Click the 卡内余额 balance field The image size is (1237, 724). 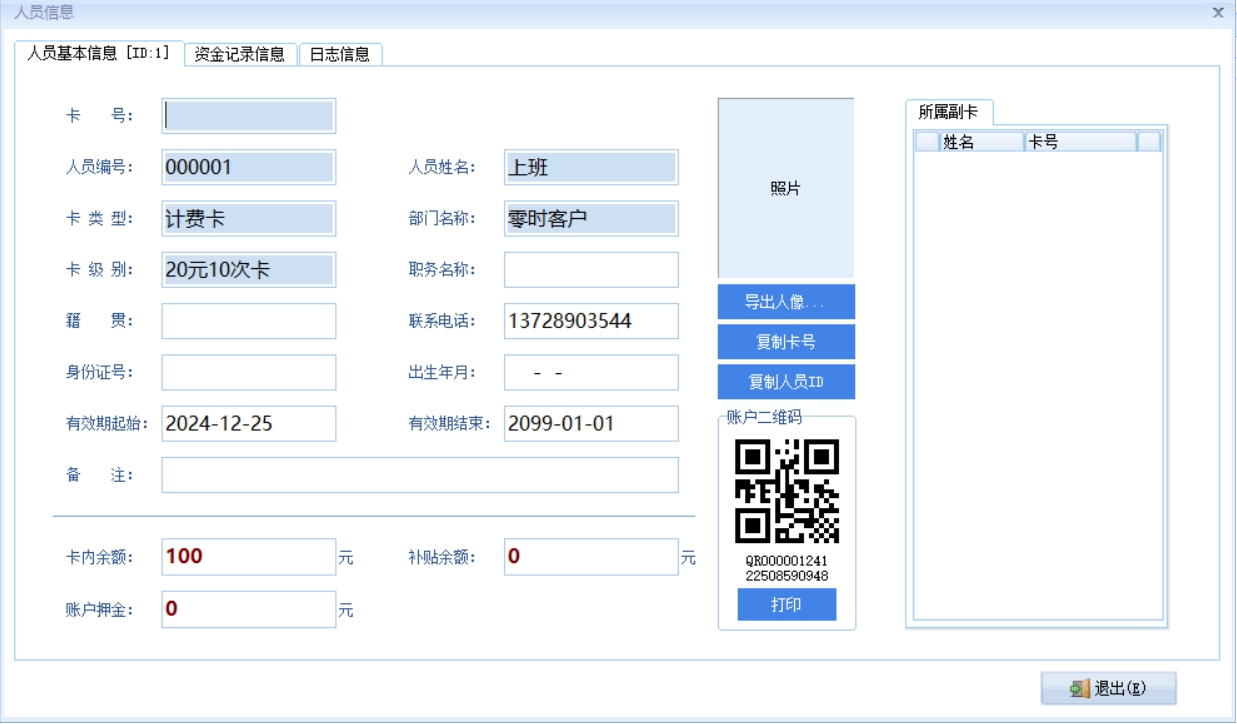[249, 557]
